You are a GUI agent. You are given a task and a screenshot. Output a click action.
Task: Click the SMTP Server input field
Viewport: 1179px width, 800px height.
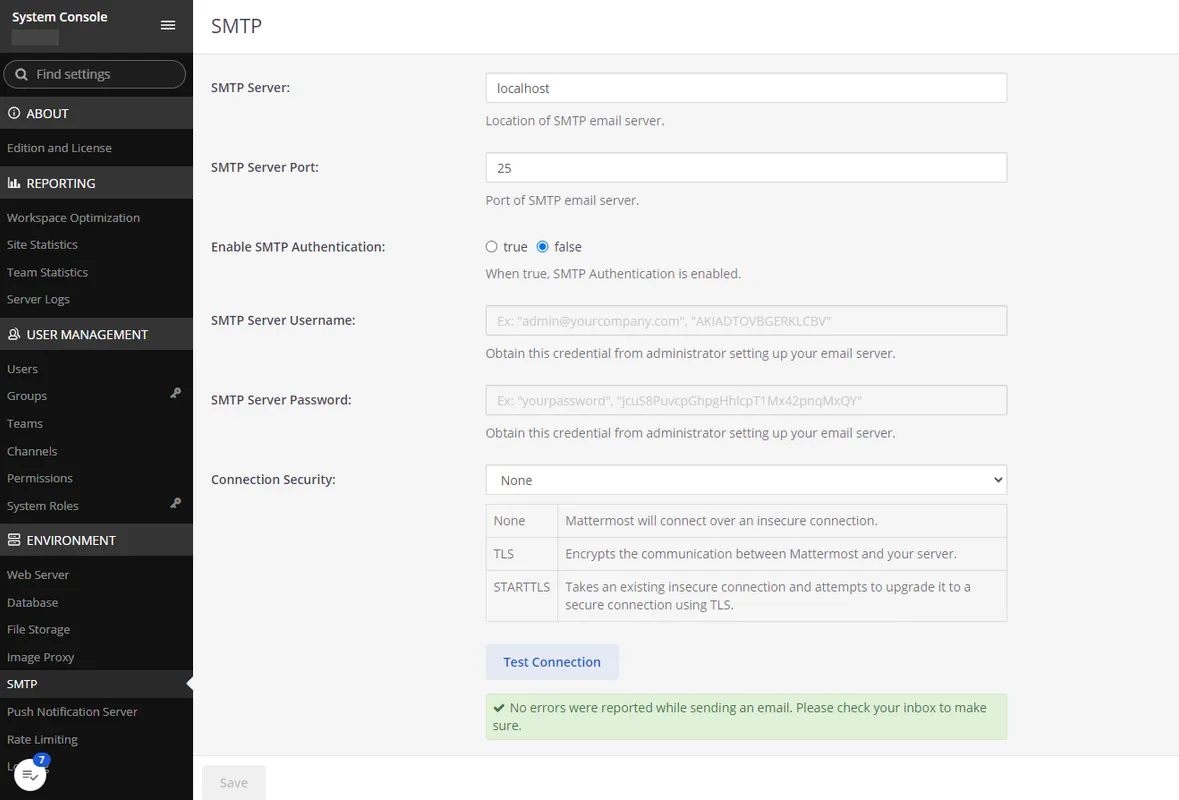coord(746,88)
